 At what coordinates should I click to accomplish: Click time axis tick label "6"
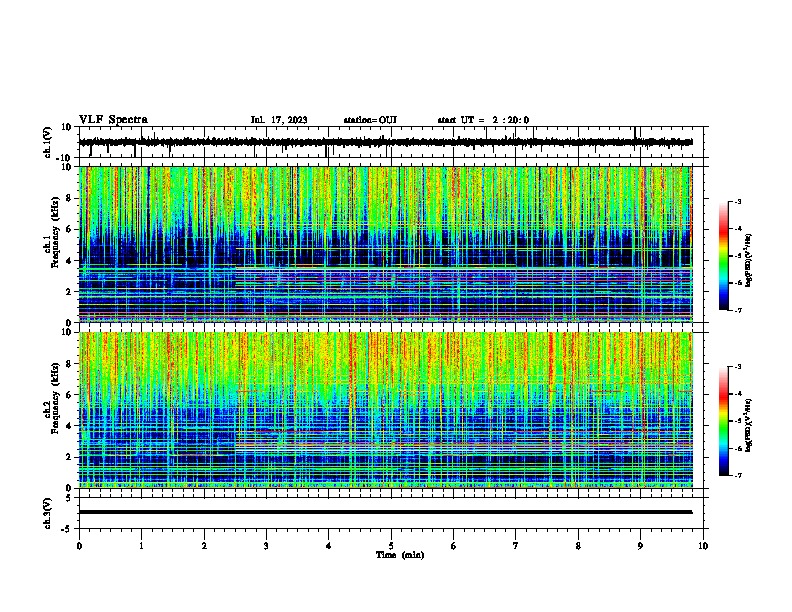[453, 546]
